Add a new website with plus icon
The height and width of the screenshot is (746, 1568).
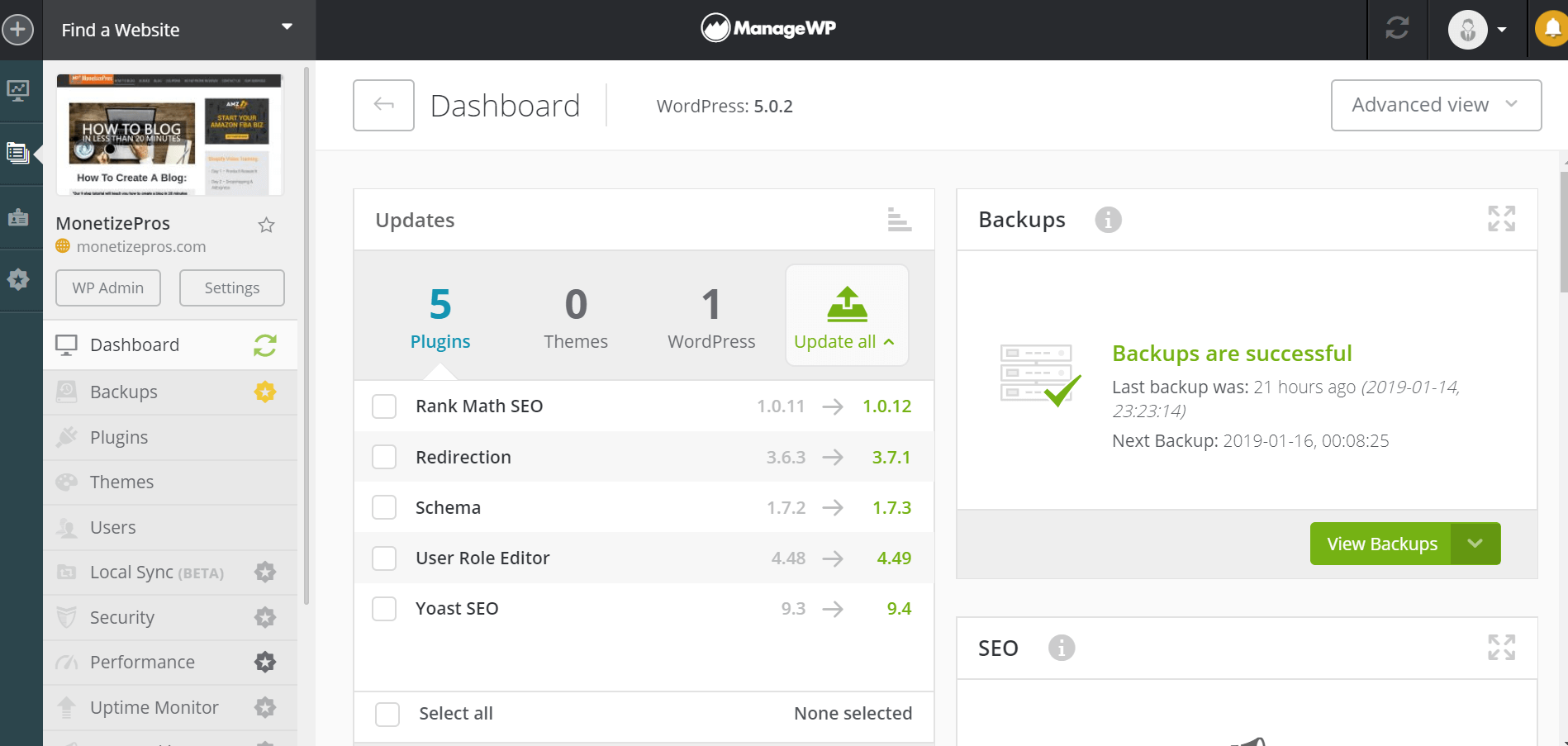(18, 29)
